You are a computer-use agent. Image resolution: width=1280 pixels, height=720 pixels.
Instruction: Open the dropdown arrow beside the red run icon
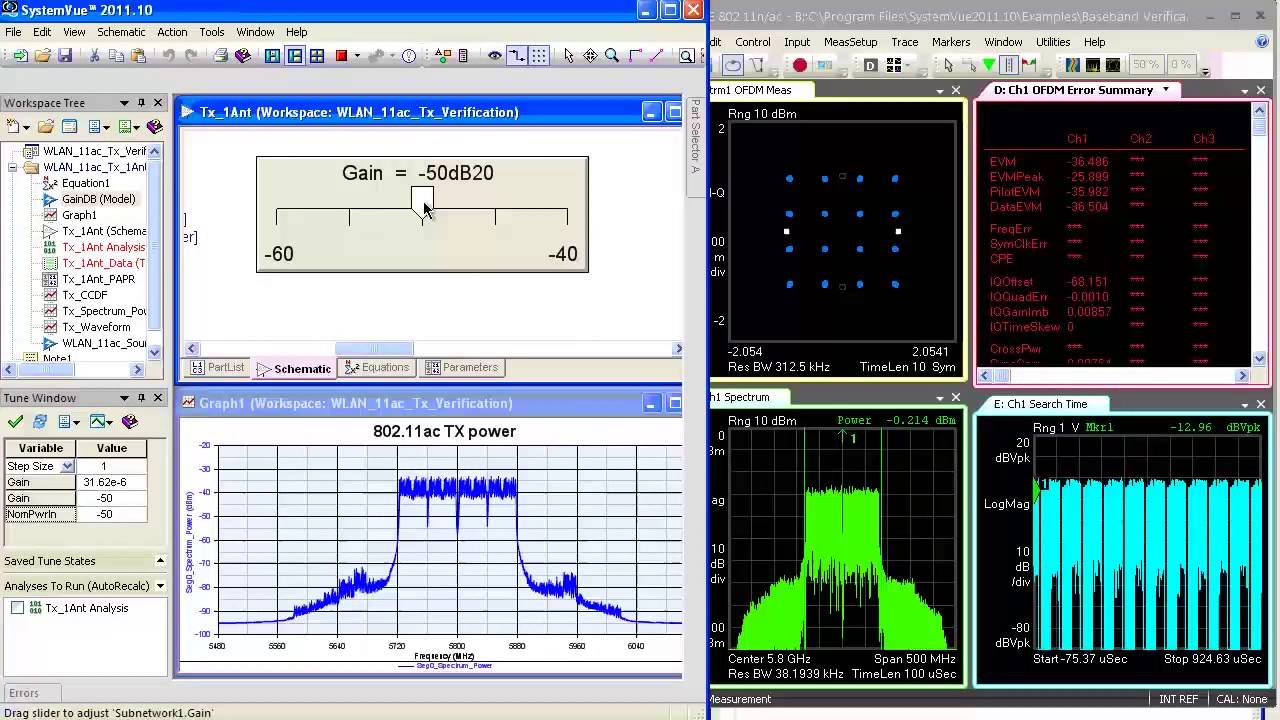click(356, 56)
